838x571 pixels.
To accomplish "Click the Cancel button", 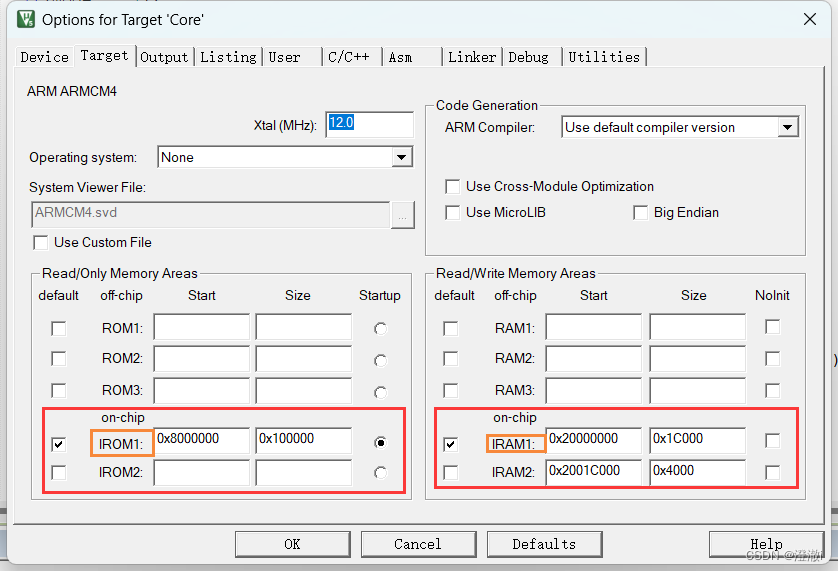I will (x=418, y=544).
